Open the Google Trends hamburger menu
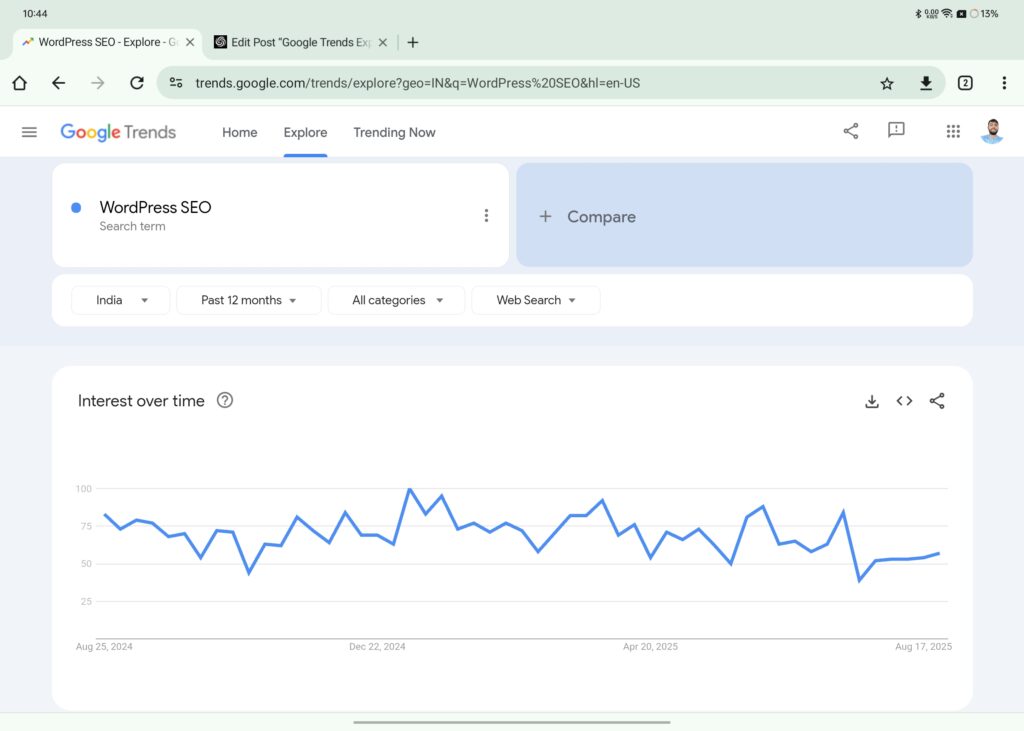Image resolution: width=1024 pixels, height=731 pixels. click(29, 132)
